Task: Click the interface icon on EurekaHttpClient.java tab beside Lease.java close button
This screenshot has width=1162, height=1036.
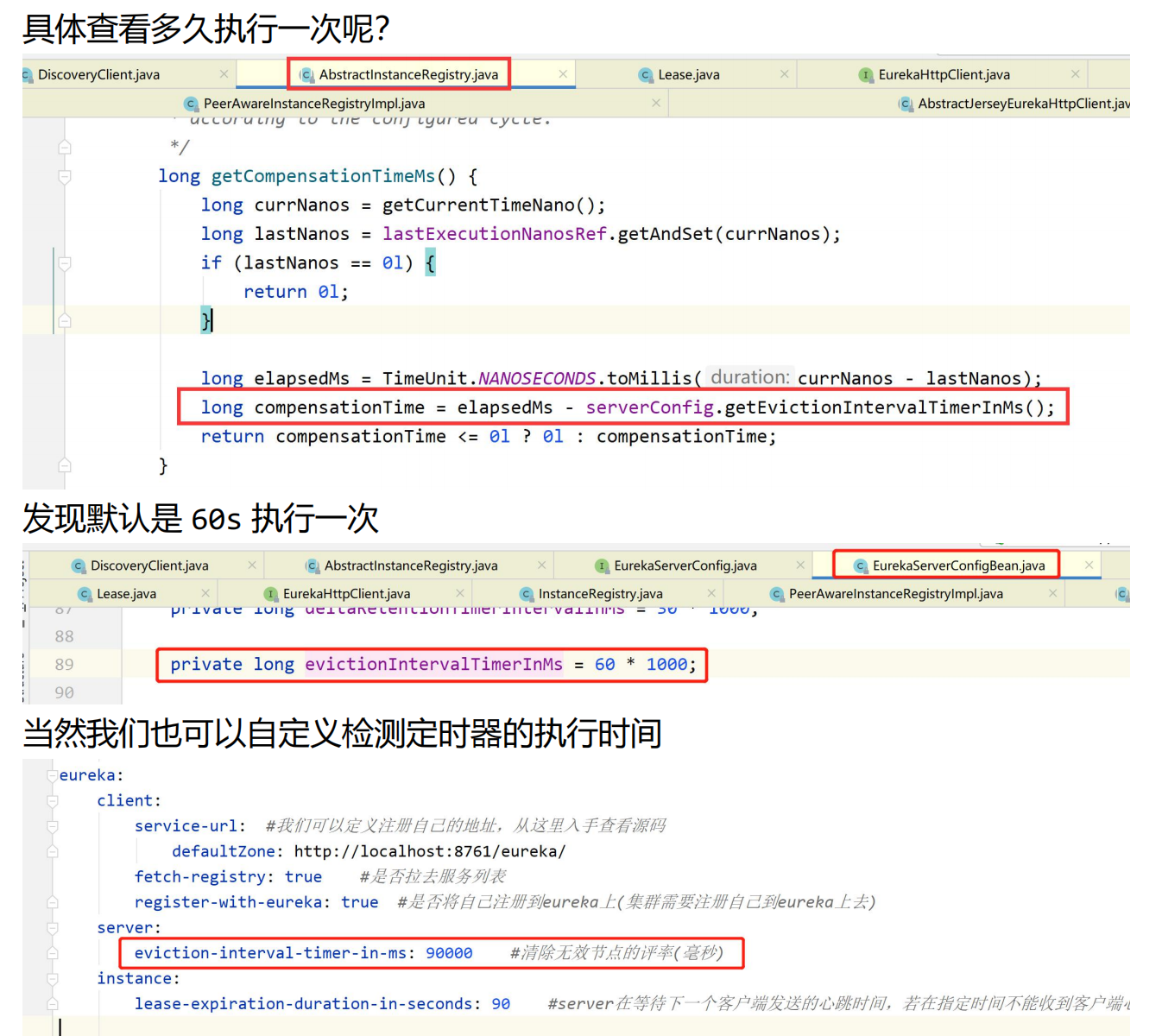Action: coord(866,75)
